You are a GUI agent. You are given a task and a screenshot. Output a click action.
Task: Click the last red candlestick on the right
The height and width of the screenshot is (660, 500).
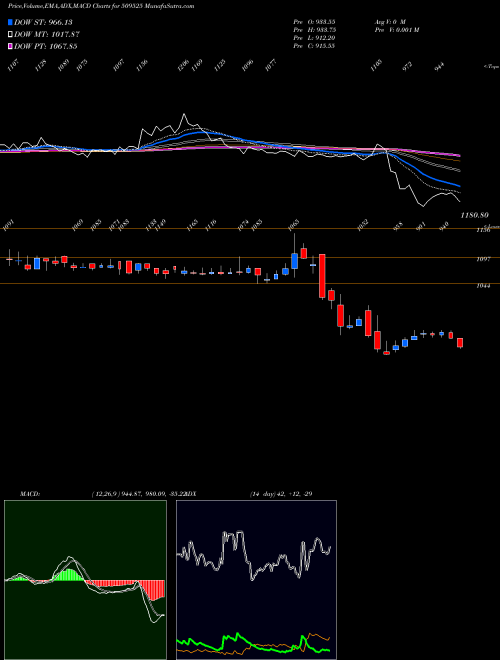(x=460, y=343)
